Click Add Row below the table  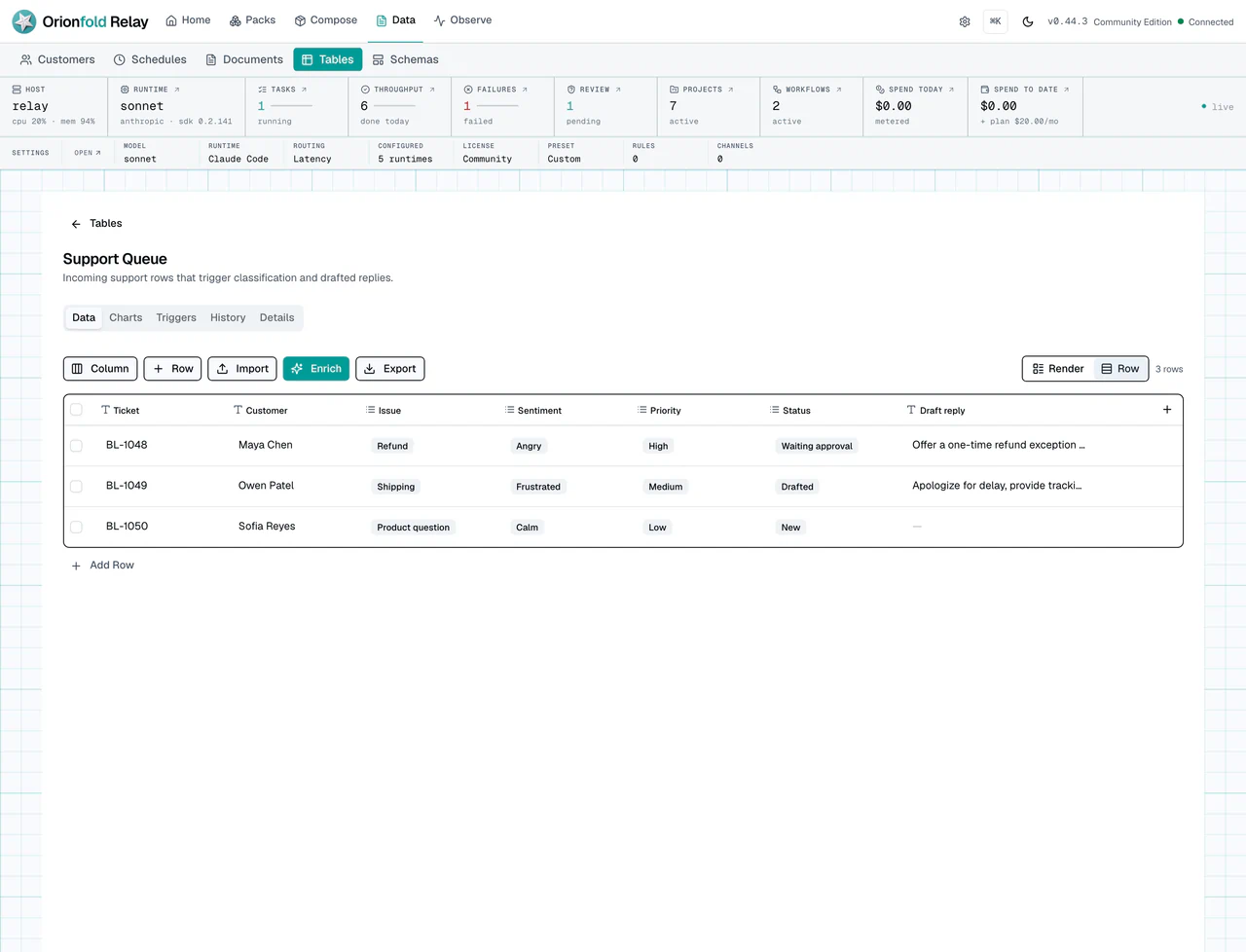click(102, 566)
